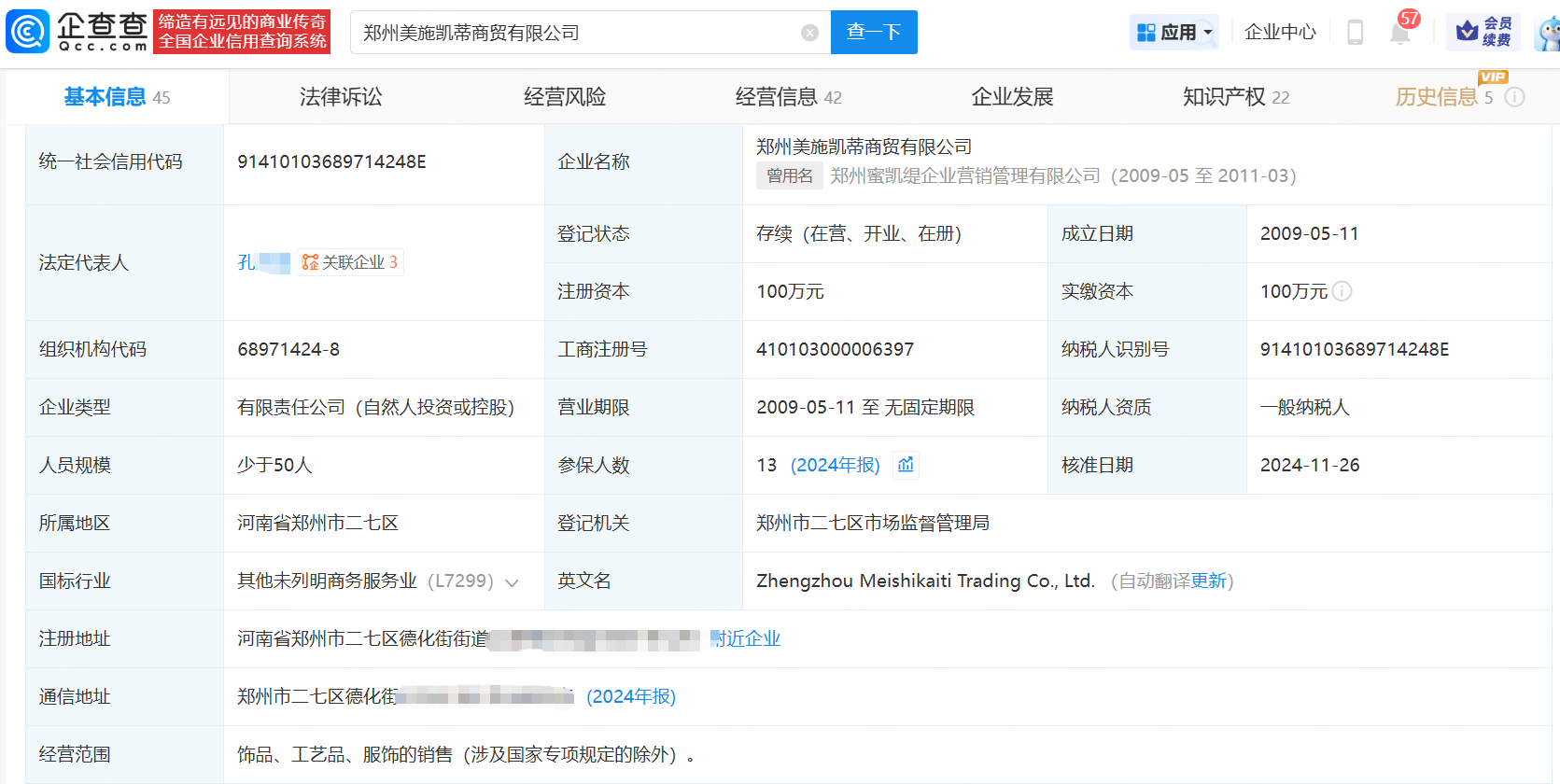Click the user avatar in the header
The height and width of the screenshot is (784, 1560).
click(1549, 33)
